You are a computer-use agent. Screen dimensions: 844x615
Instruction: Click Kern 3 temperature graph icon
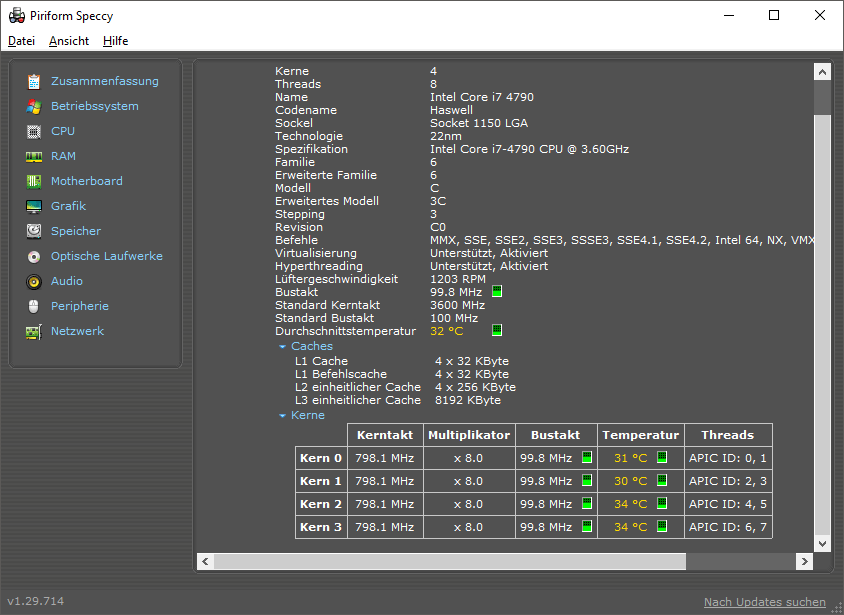point(662,526)
